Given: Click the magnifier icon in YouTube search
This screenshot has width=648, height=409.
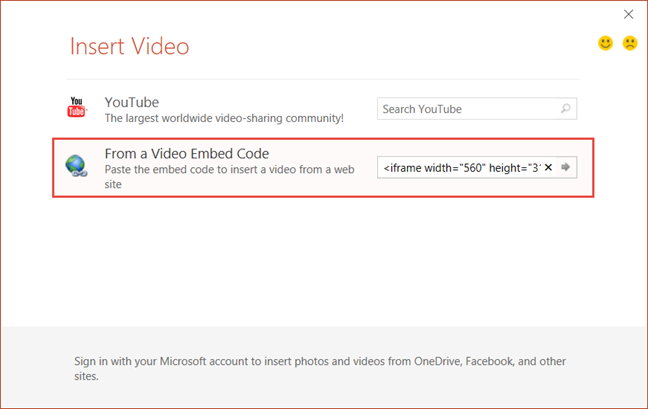Looking at the screenshot, I should coord(566,109).
